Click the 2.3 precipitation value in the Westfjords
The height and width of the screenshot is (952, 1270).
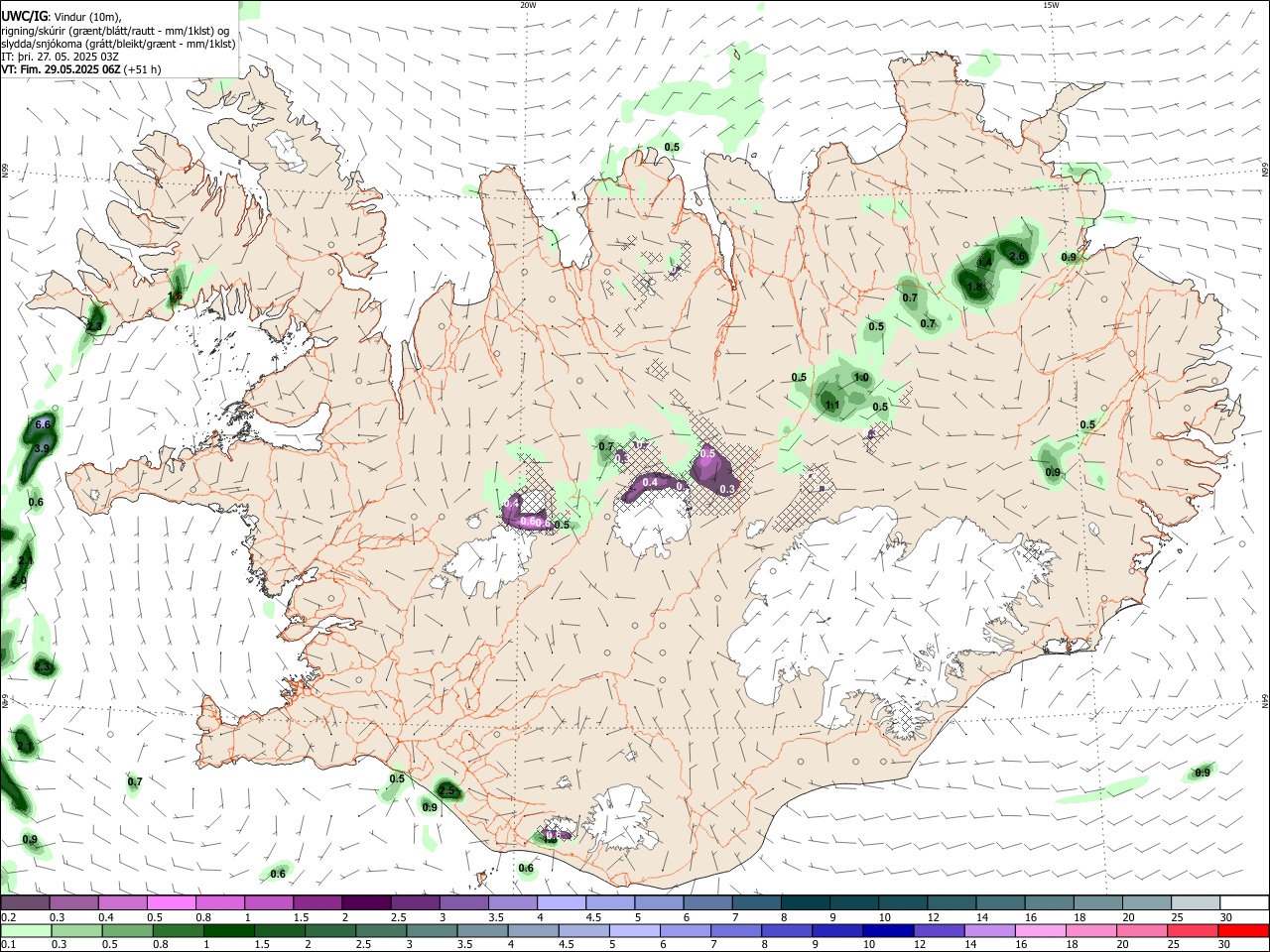pyautogui.click(x=94, y=325)
